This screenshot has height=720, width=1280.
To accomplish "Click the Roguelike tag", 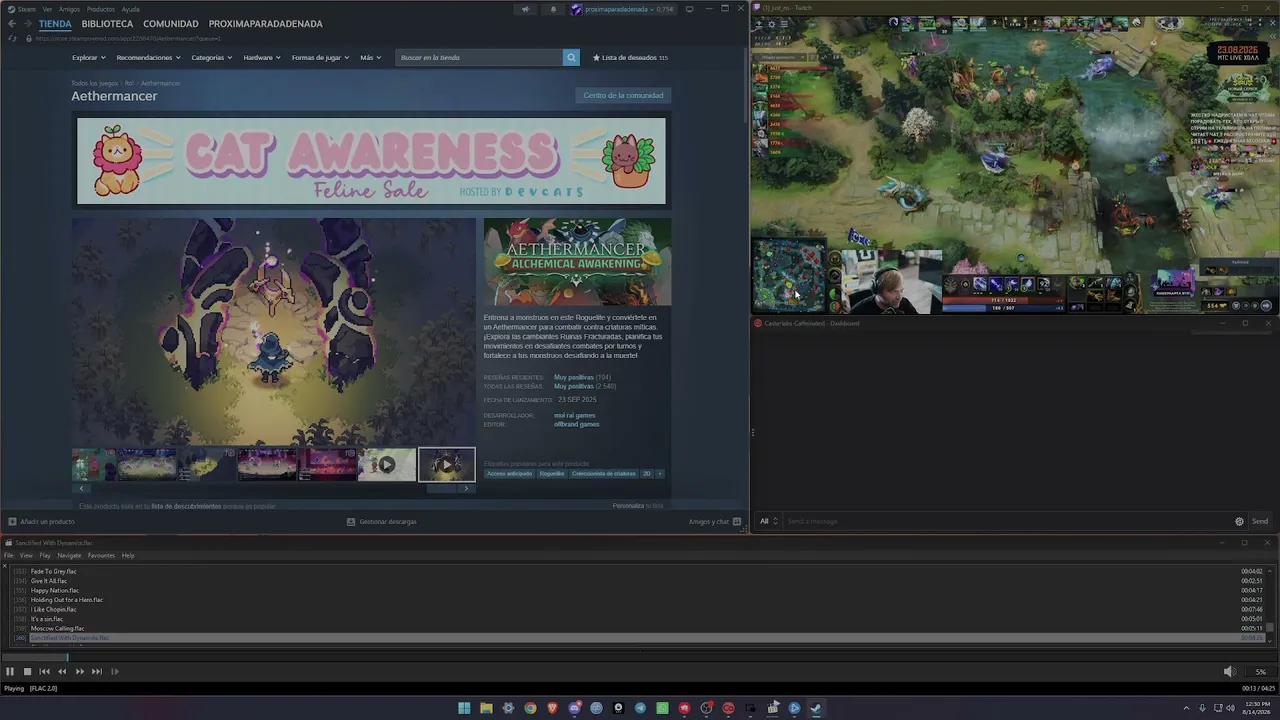I will (x=552, y=473).
